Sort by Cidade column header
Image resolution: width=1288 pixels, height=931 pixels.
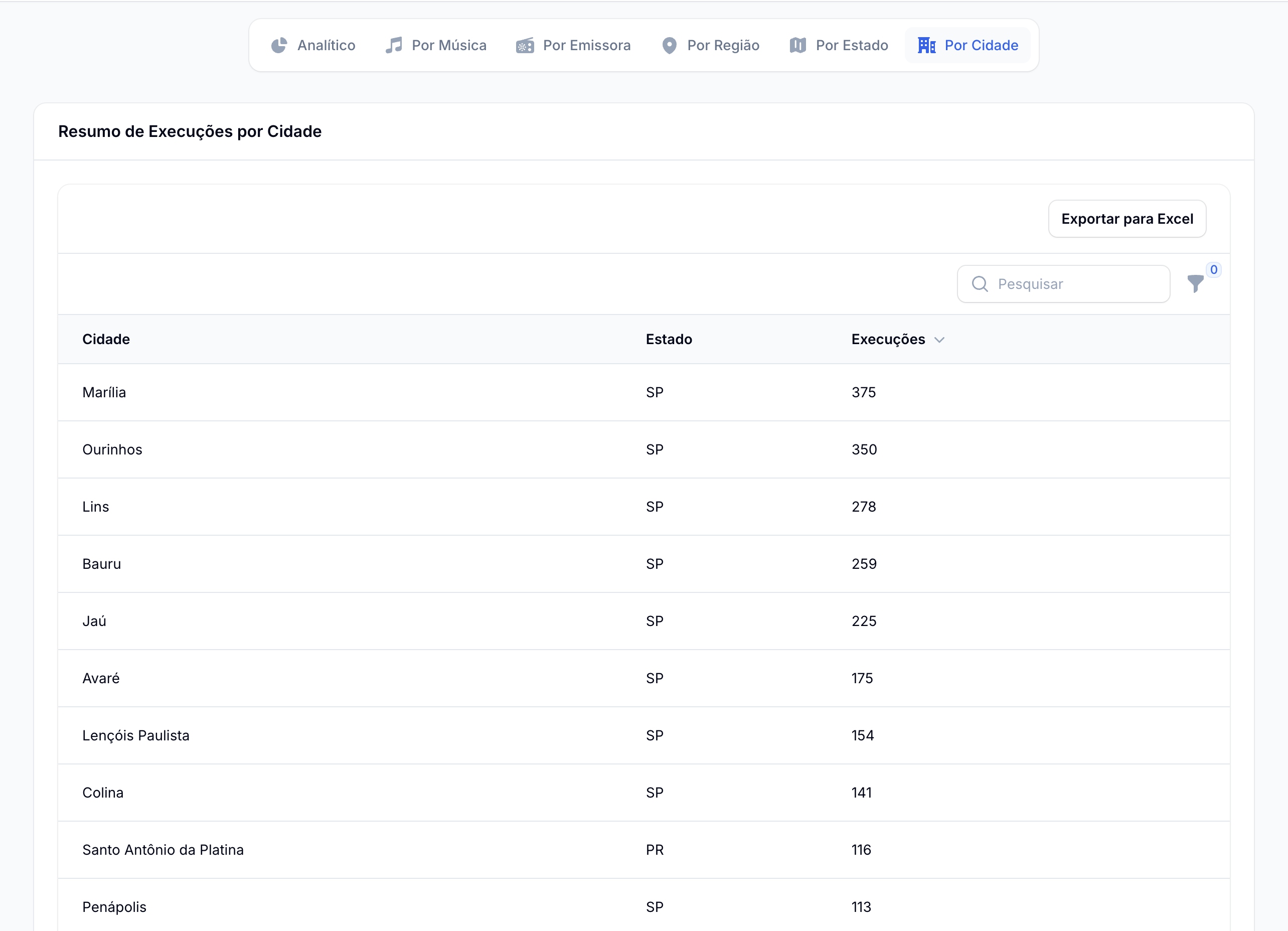click(106, 339)
